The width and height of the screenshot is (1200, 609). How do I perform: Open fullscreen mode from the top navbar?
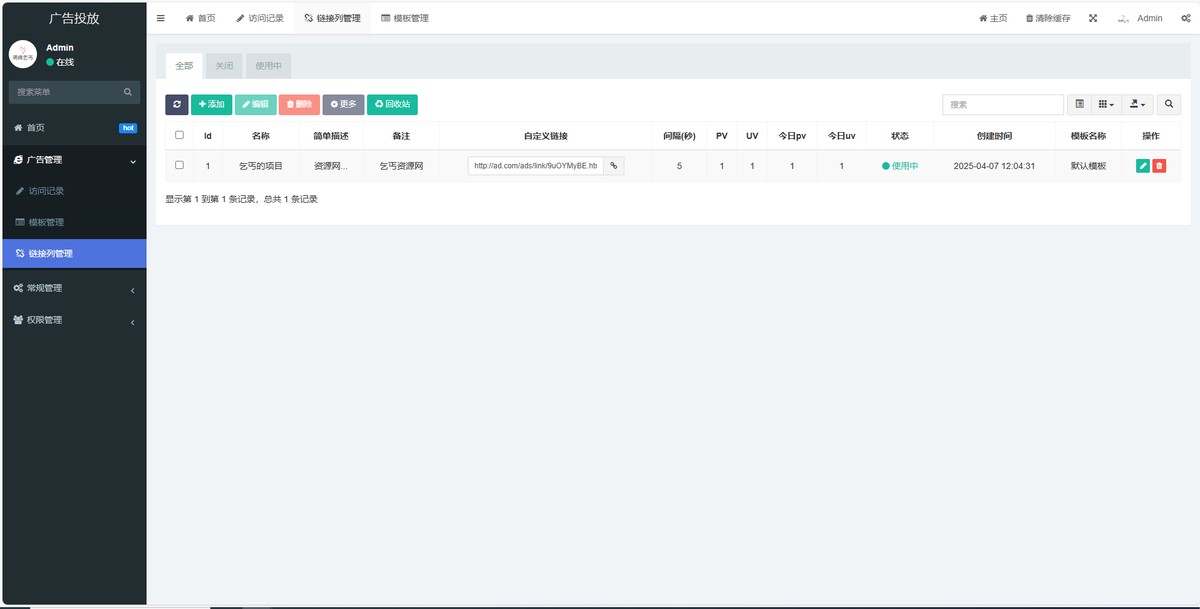pos(1092,17)
